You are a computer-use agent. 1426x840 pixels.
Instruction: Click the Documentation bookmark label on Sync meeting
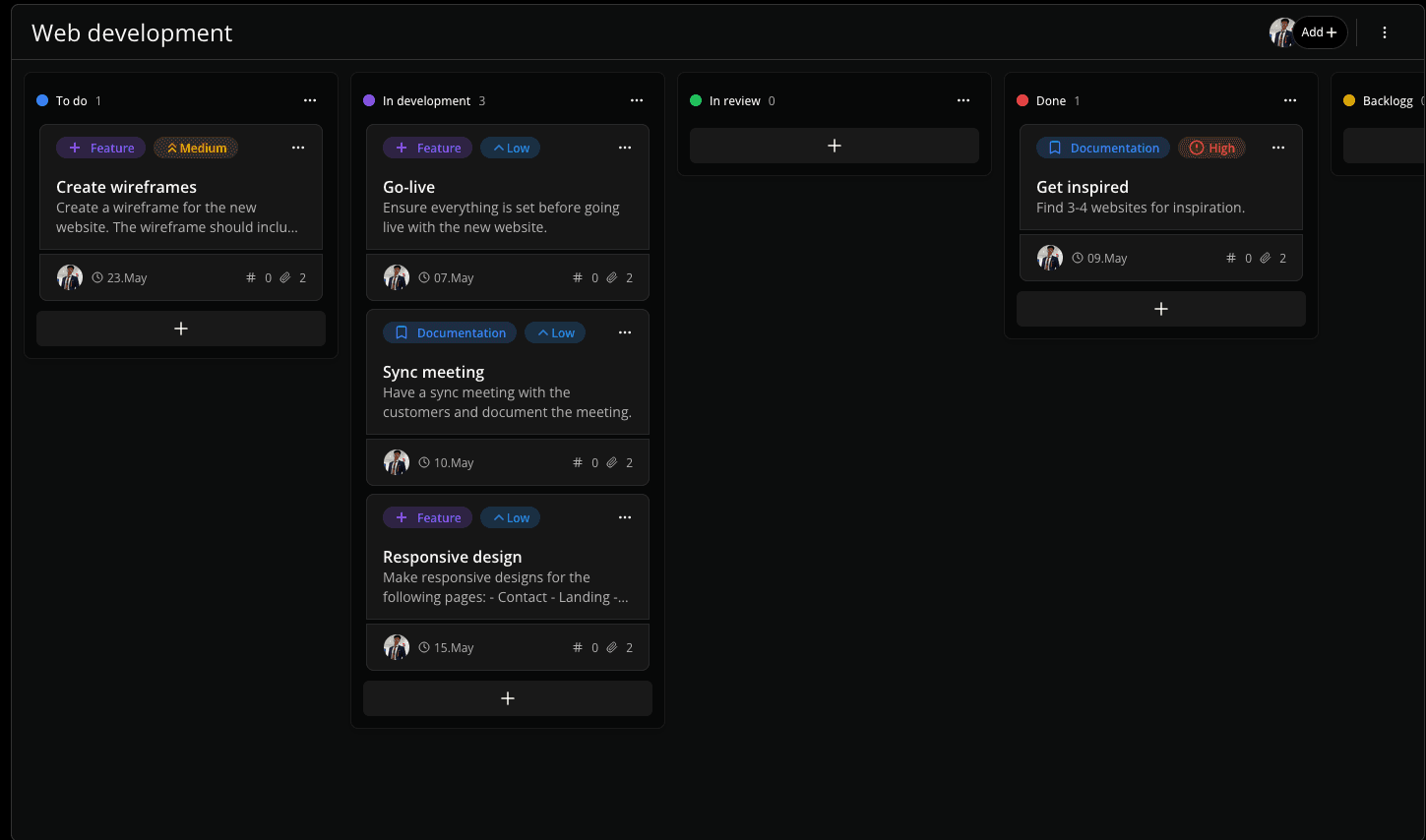tap(449, 332)
